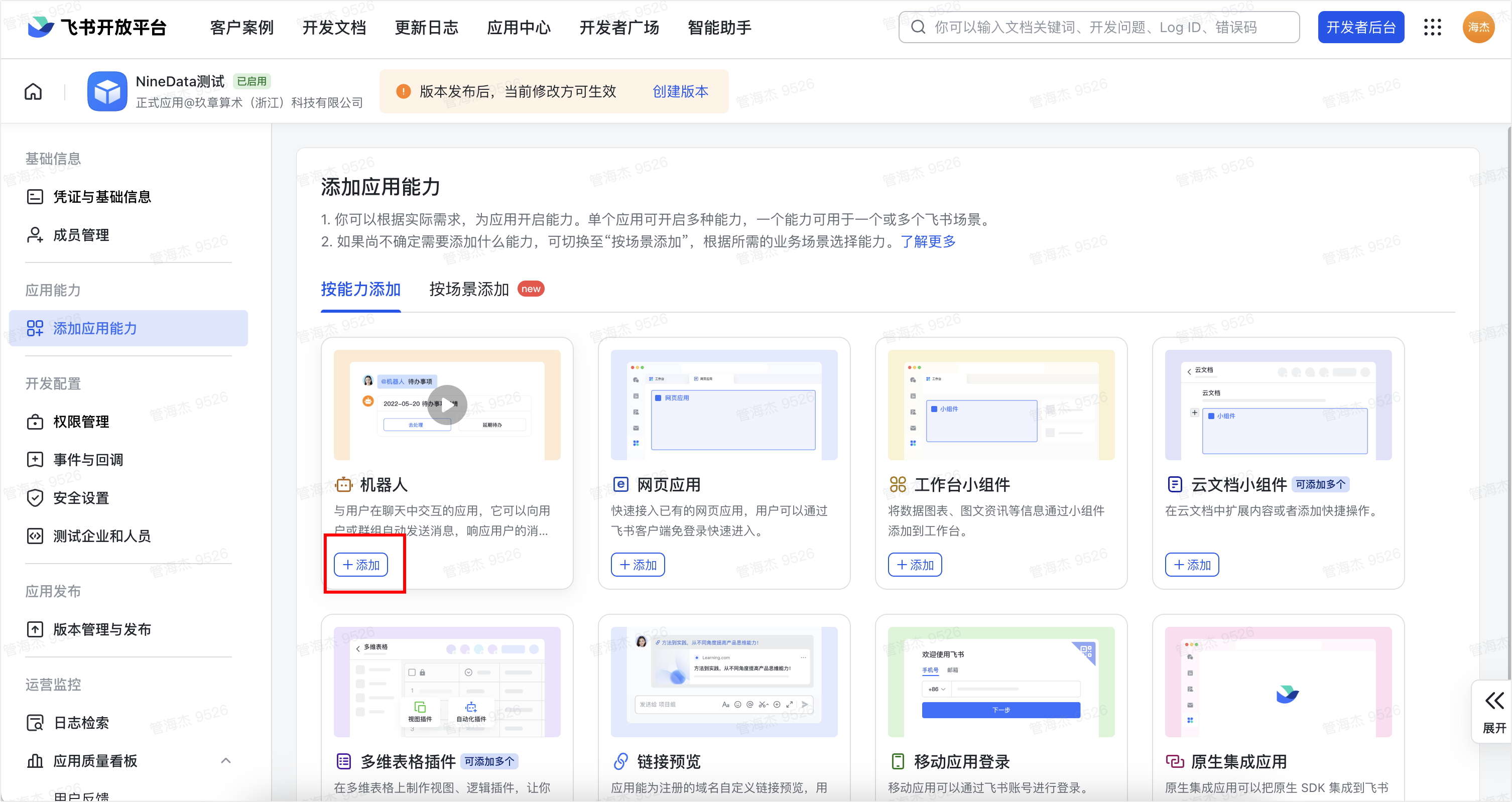
Task: Switch to the 按场景添加 tab
Action: [x=468, y=289]
